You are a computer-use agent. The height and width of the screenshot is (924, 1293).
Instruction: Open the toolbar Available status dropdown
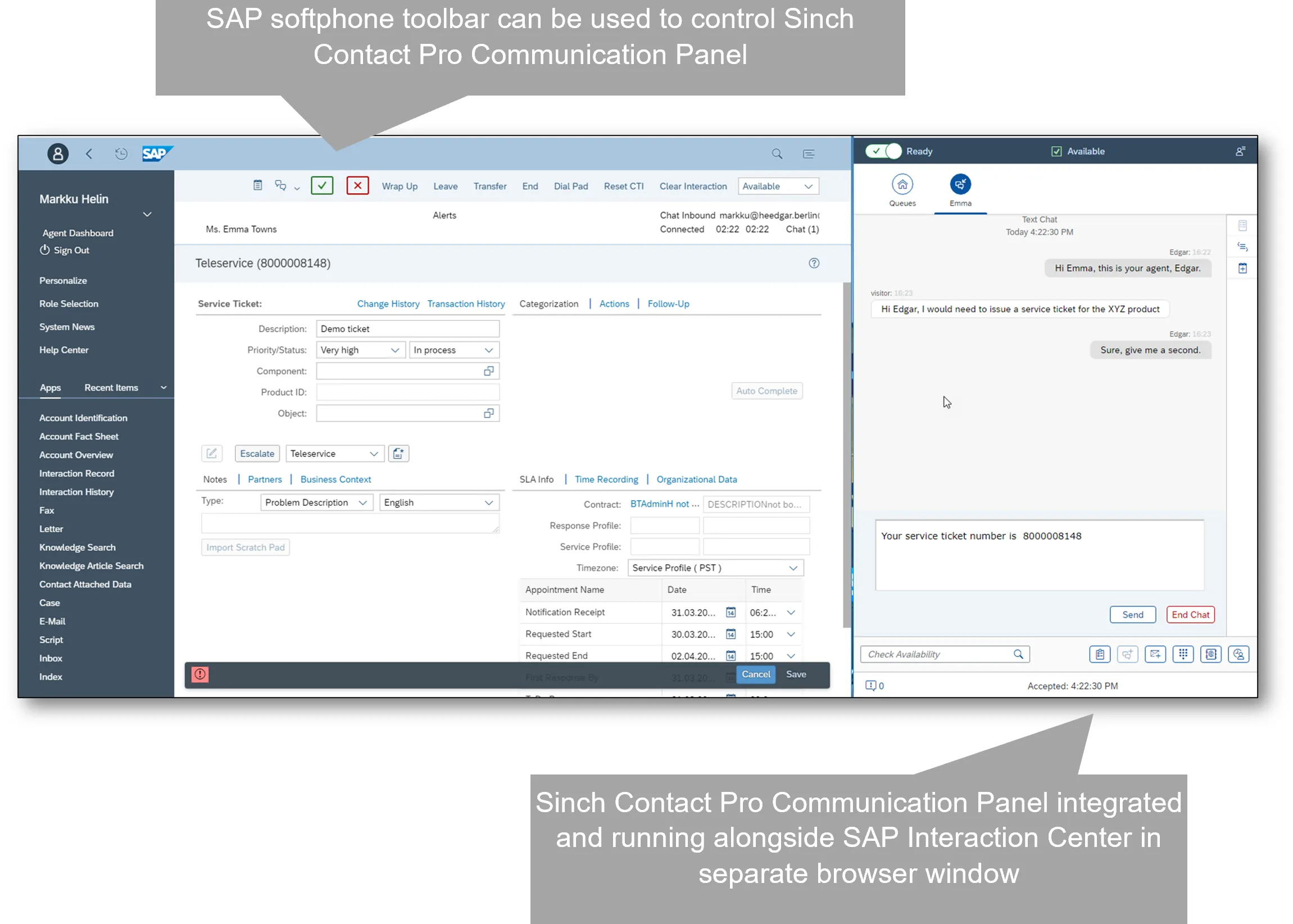(778, 186)
